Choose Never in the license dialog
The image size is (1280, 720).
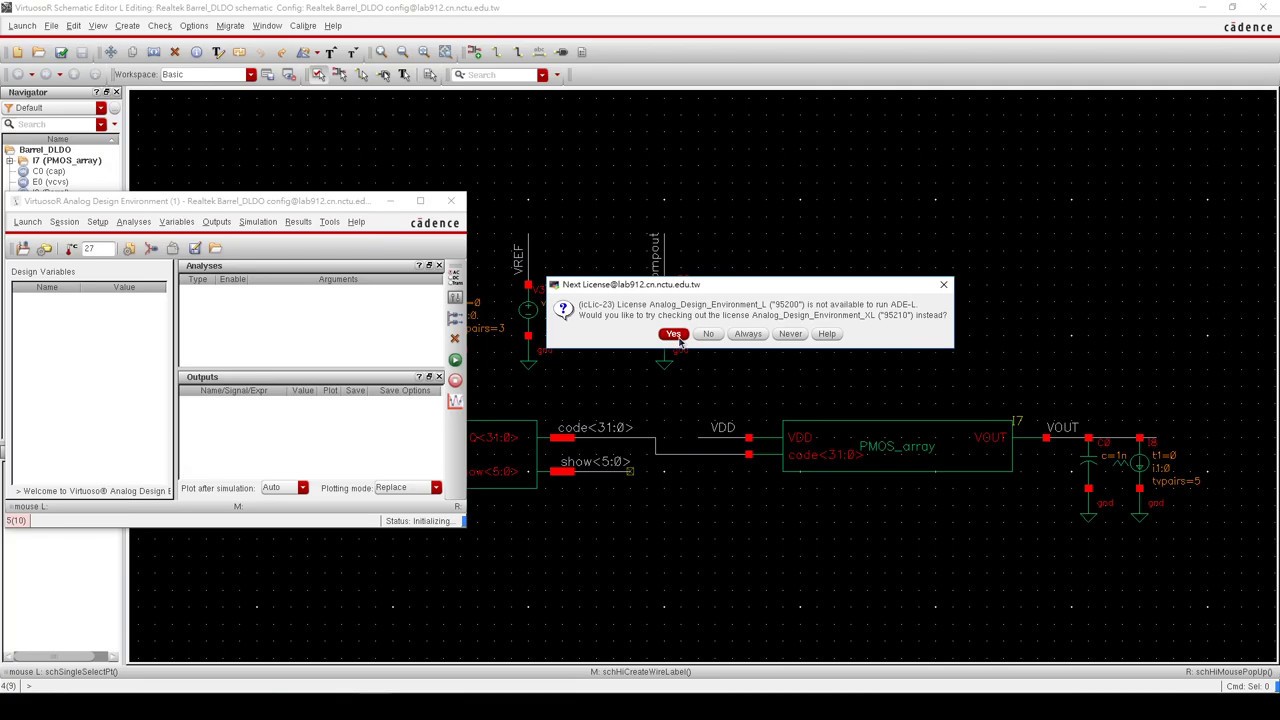point(790,334)
